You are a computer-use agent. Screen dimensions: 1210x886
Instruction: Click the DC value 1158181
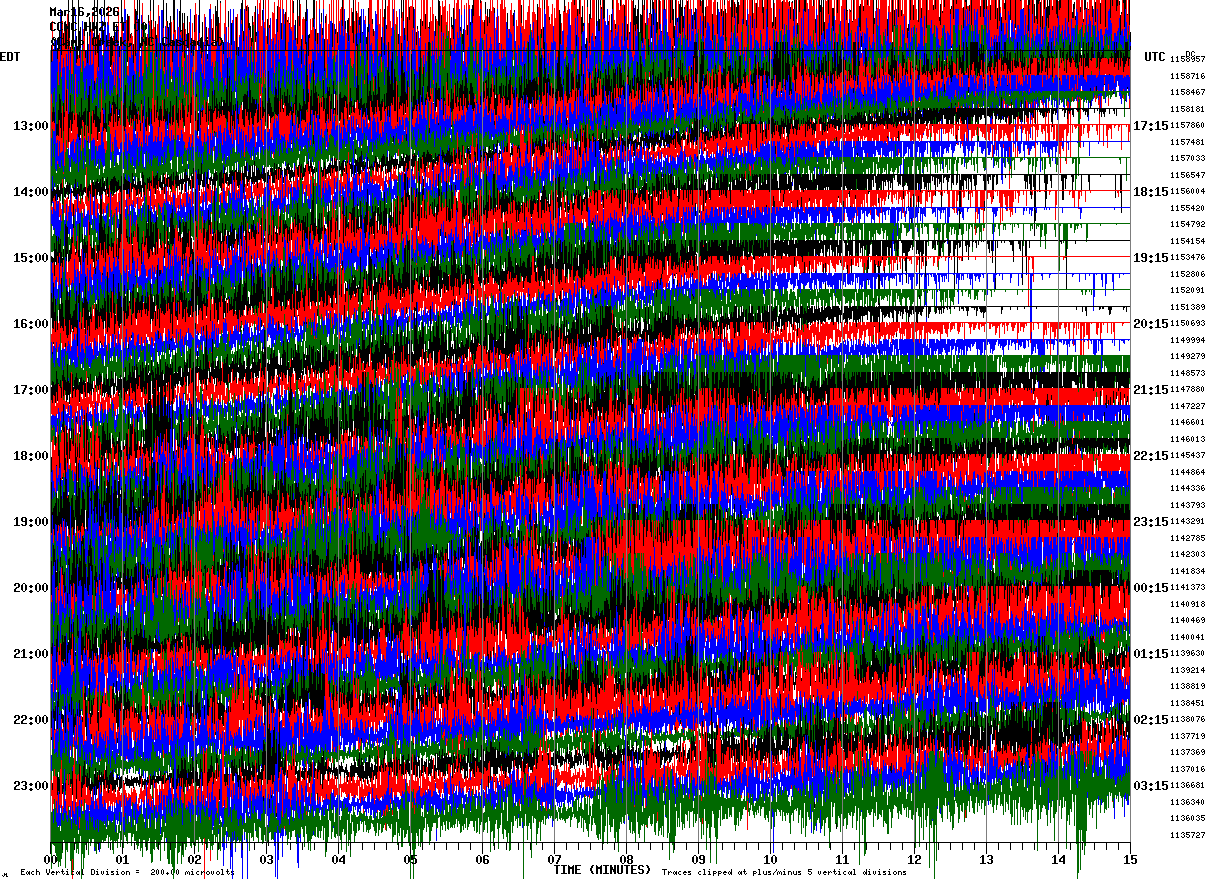[1187, 109]
